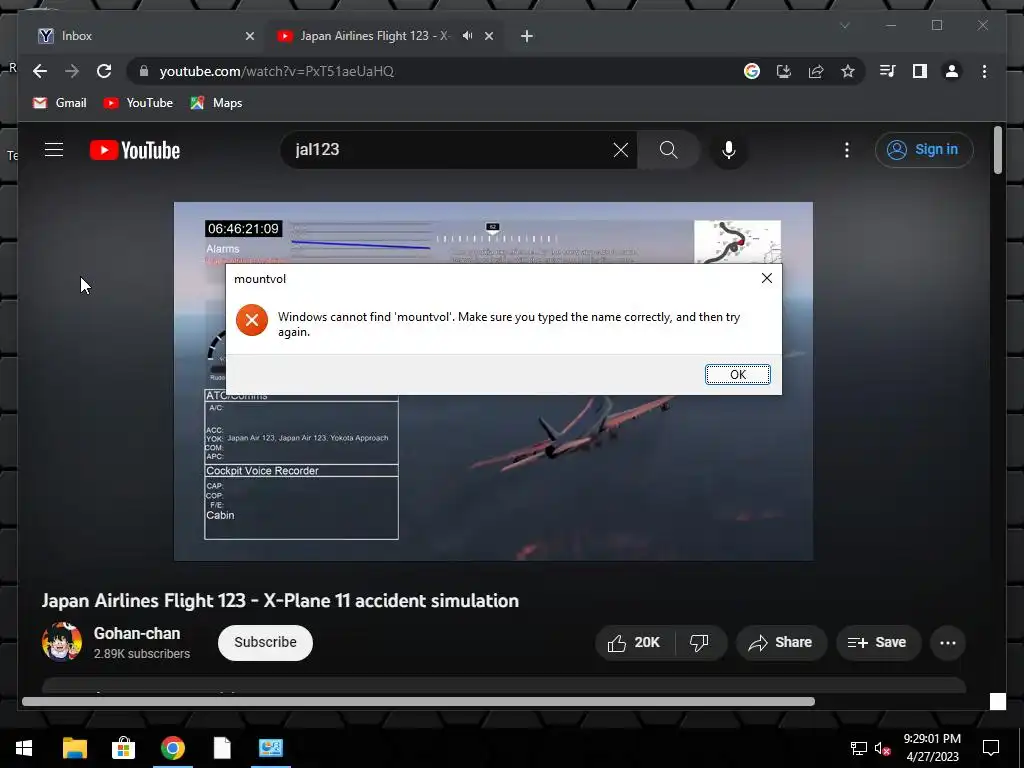Screen dimensions: 1024x768
Task: Open a new tab
Action: pos(527,36)
